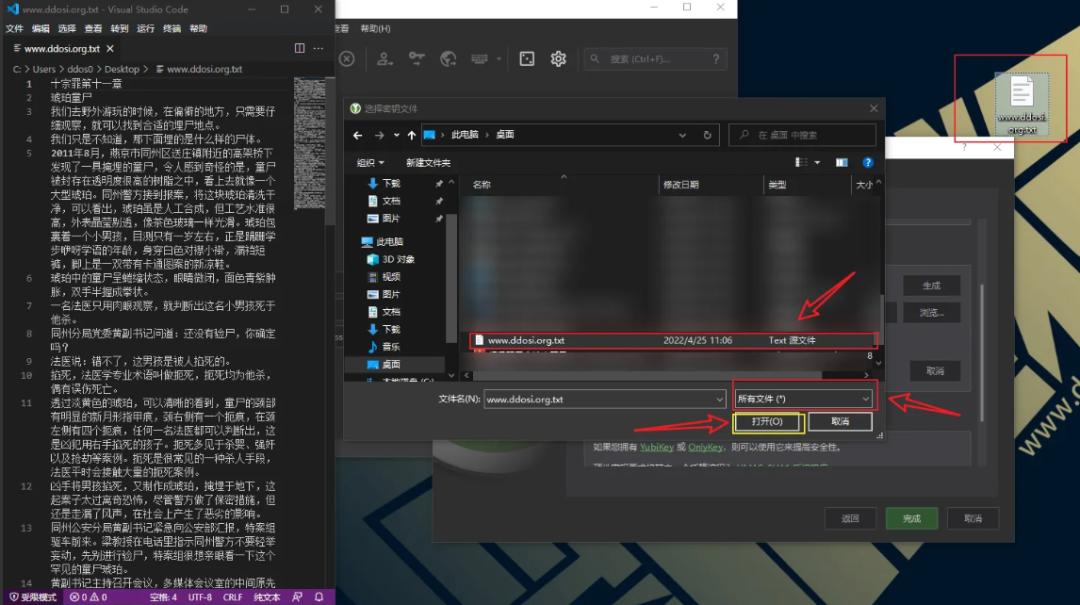
Task: Click the 返回 button in KeePassXC wizard
Action: [851, 518]
